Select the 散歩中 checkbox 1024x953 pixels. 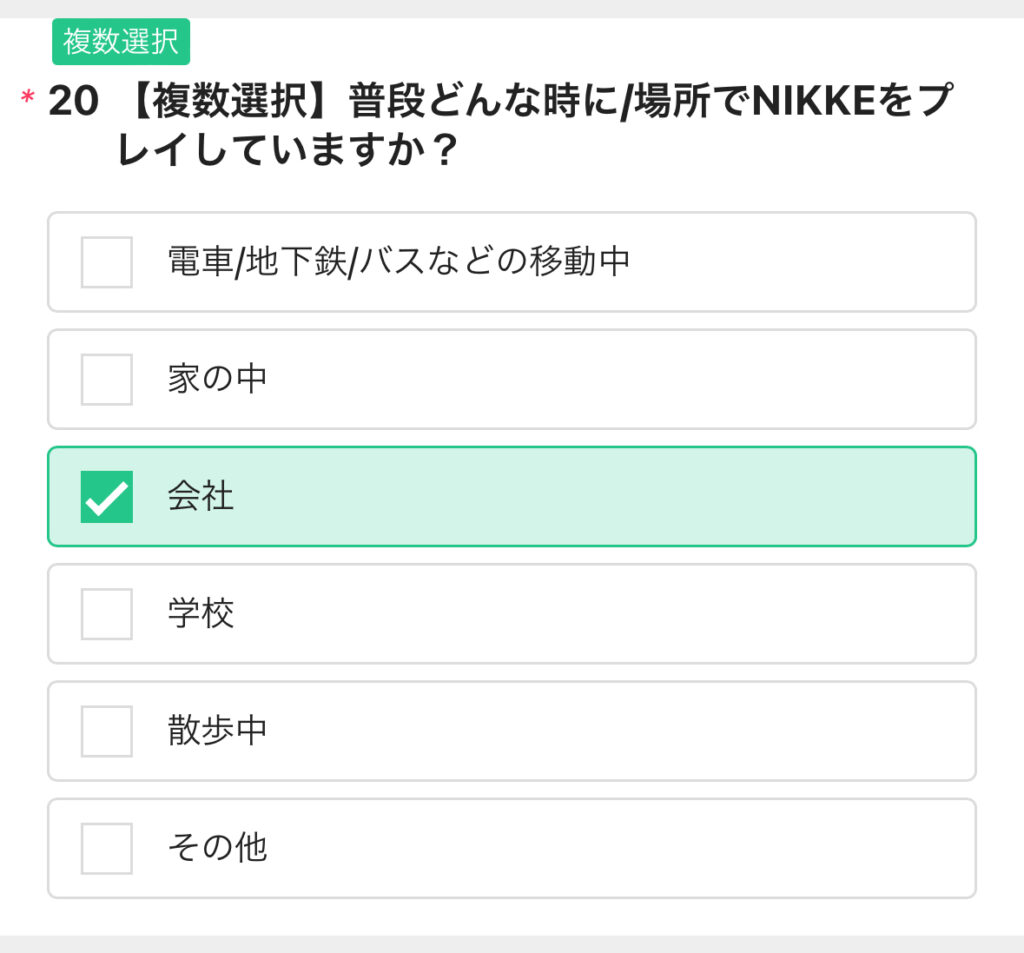(x=106, y=731)
